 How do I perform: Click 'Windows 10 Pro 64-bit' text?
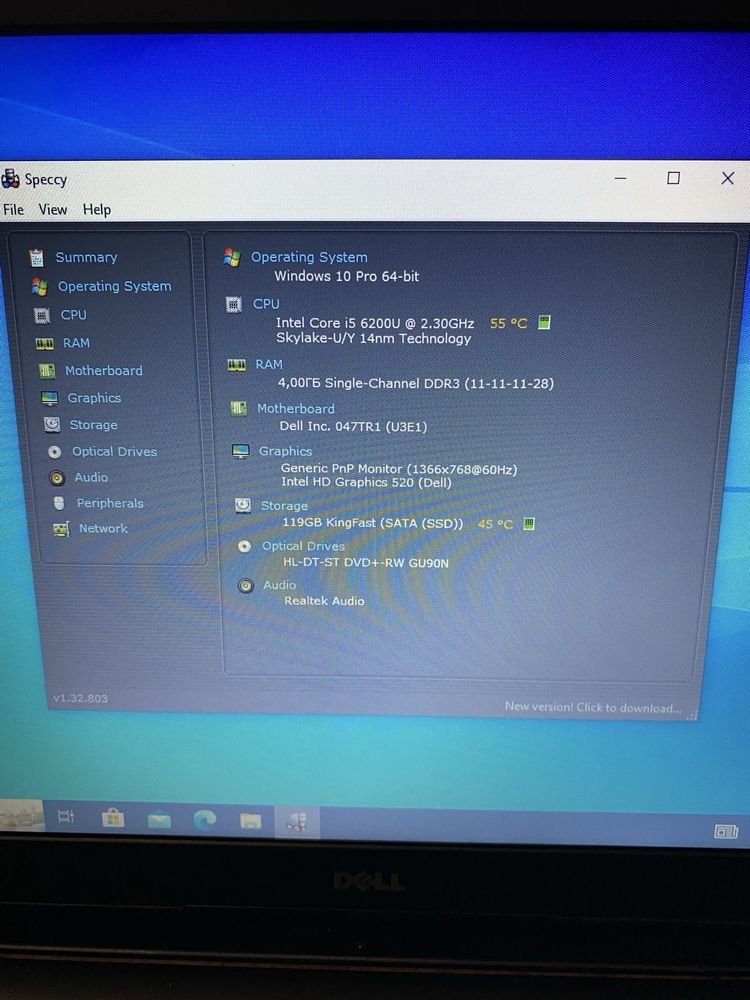click(346, 276)
